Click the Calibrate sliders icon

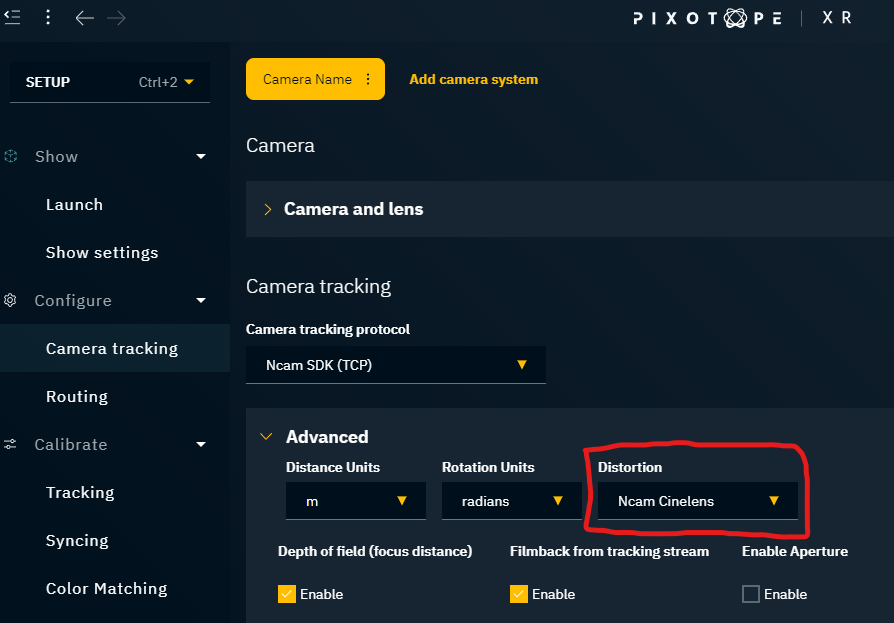[11, 444]
